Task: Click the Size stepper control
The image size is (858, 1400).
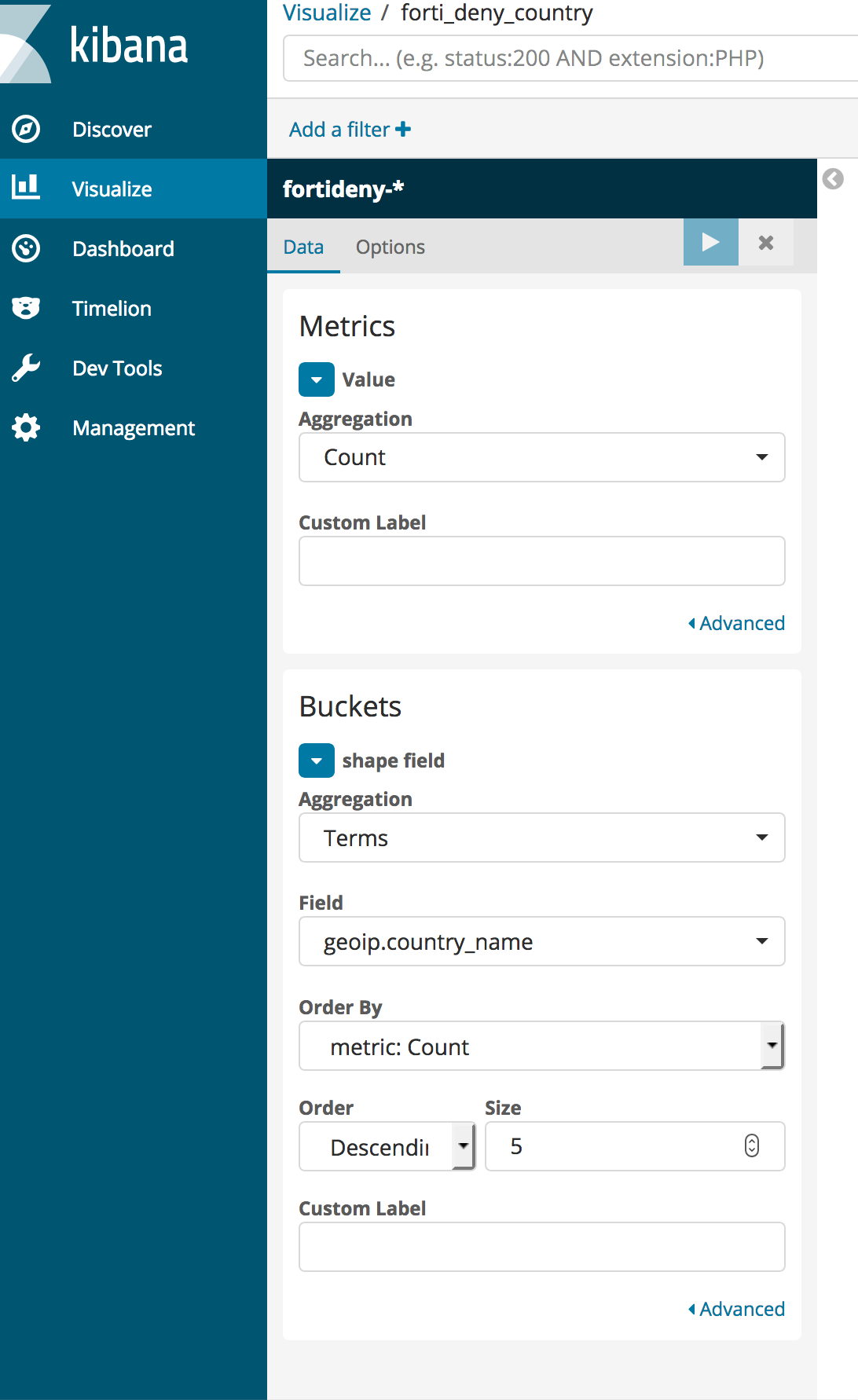Action: click(x=752, y=1145)
